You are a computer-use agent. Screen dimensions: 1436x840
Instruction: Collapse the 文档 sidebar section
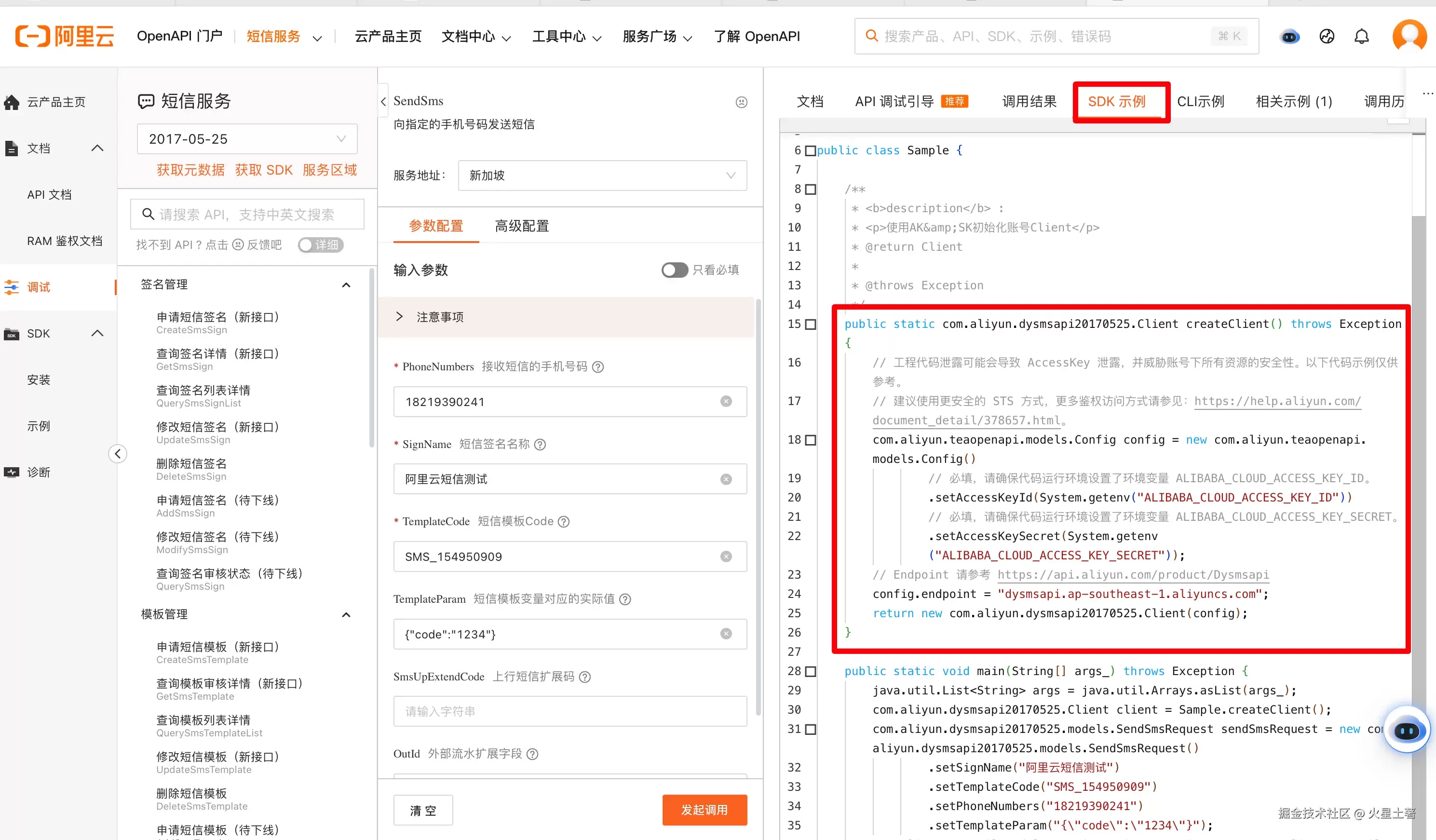pyautogui.click(x=97, y=148)
